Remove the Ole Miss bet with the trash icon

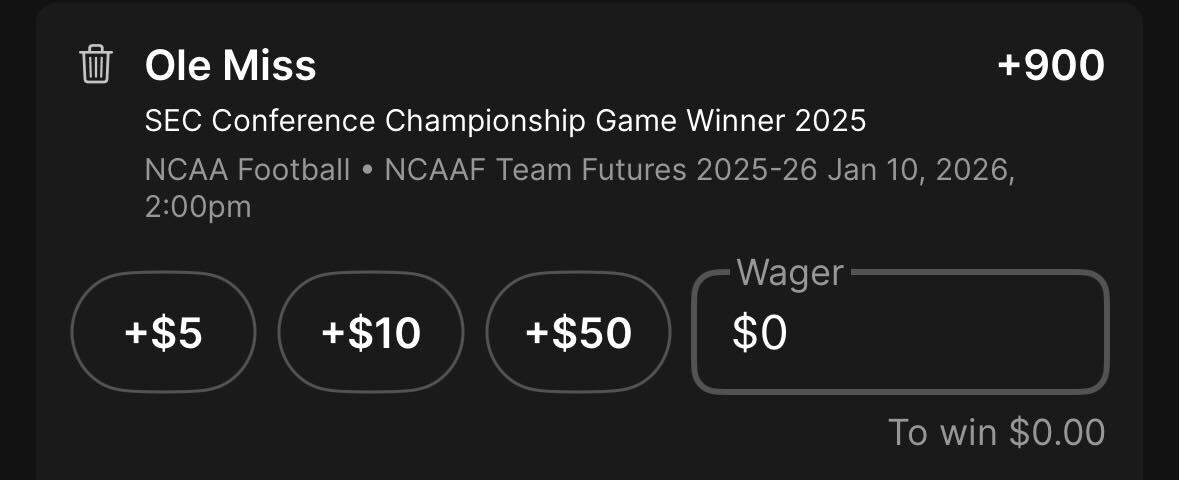(x=95, y=64)
